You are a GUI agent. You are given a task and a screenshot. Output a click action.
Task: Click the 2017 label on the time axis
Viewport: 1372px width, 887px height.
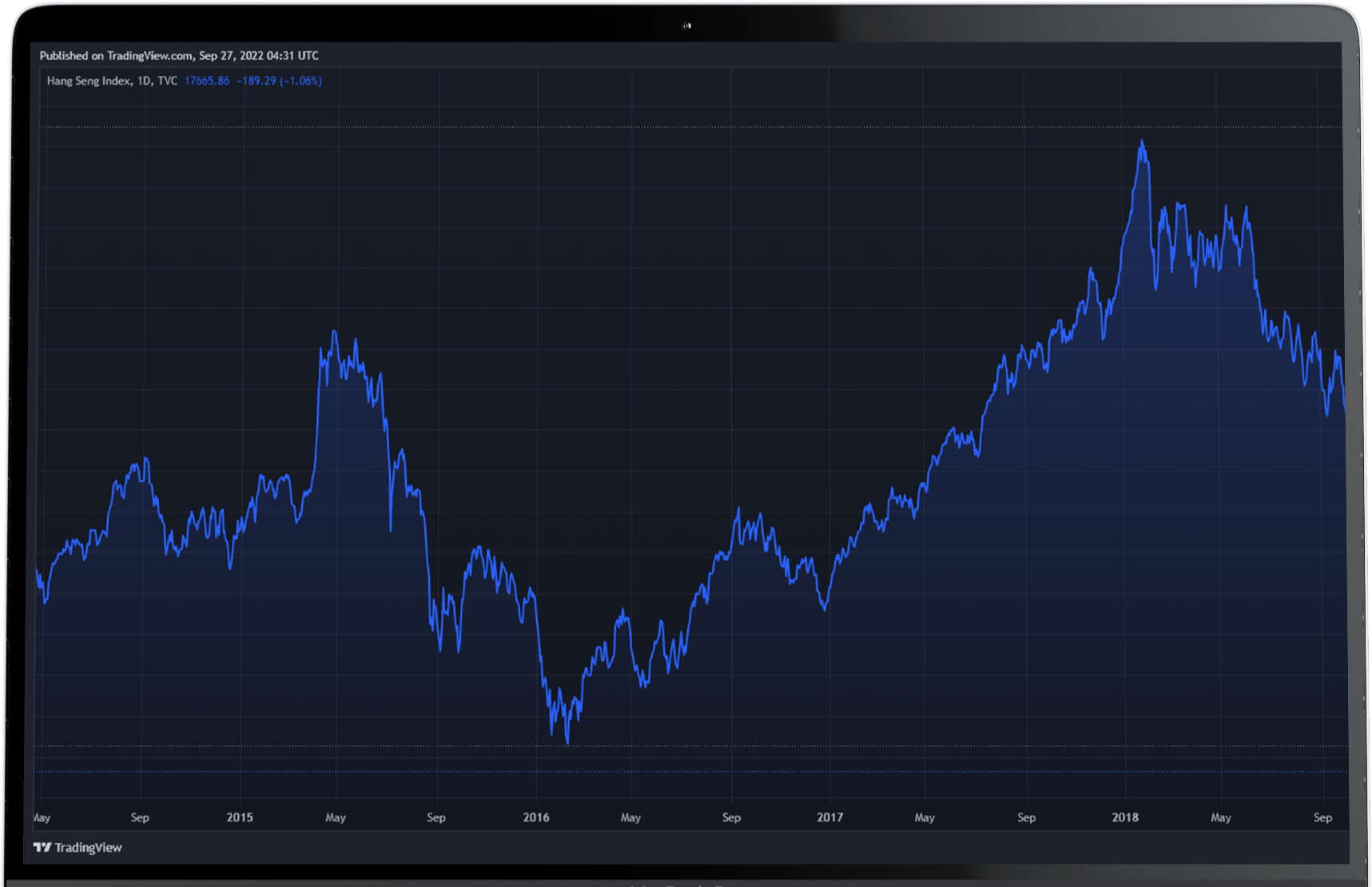point(830,817)
